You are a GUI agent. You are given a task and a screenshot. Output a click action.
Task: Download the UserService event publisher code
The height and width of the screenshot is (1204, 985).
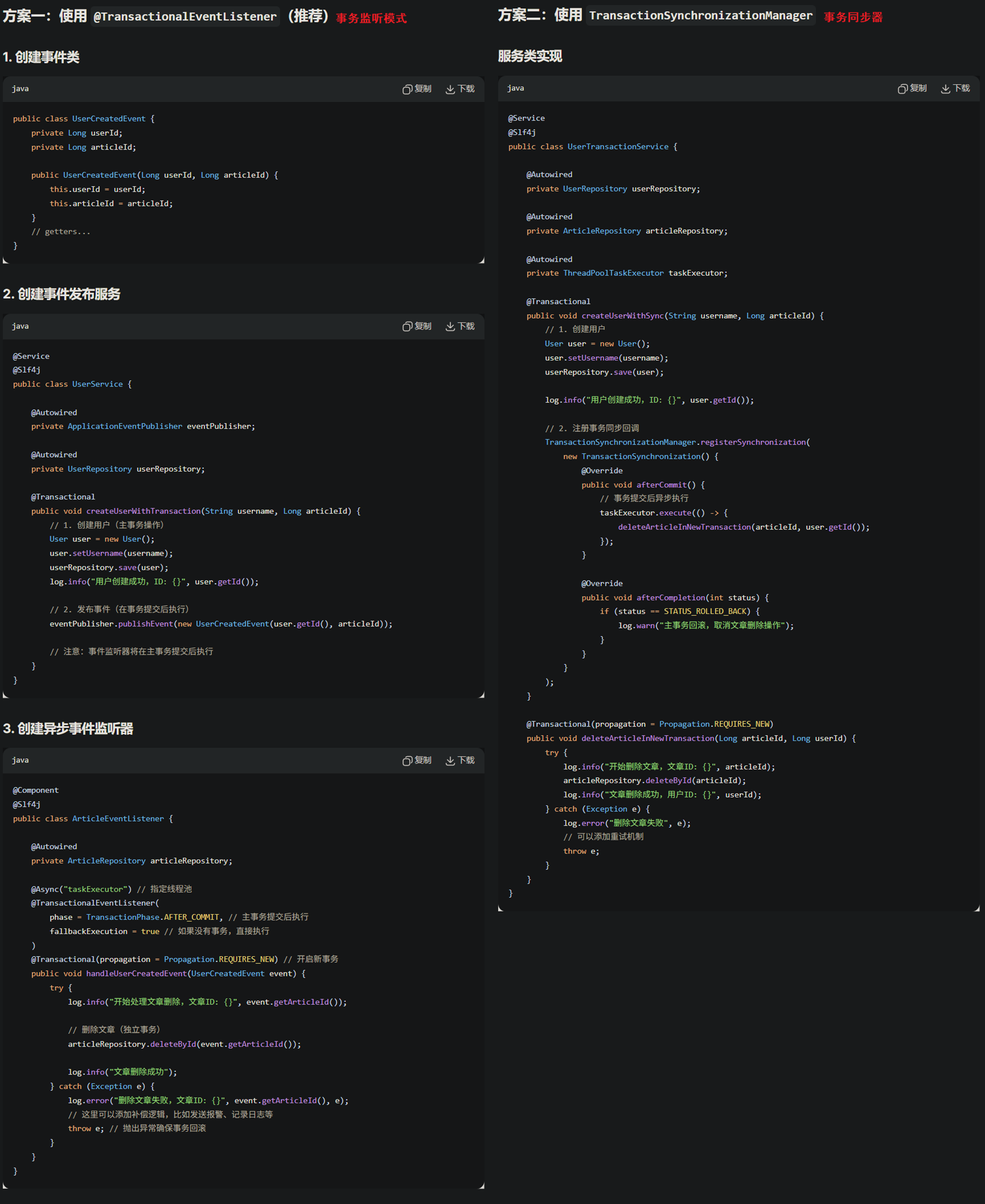(x=460, y=327)
